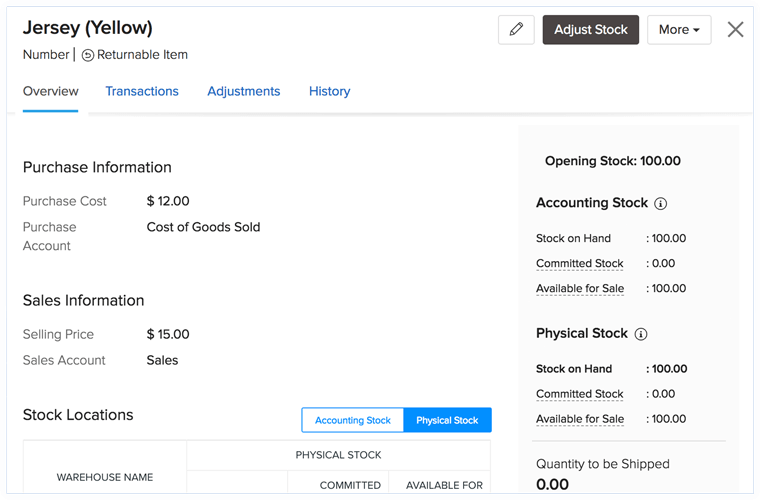Click the Accounting Stock info icon

click(660, 203)
